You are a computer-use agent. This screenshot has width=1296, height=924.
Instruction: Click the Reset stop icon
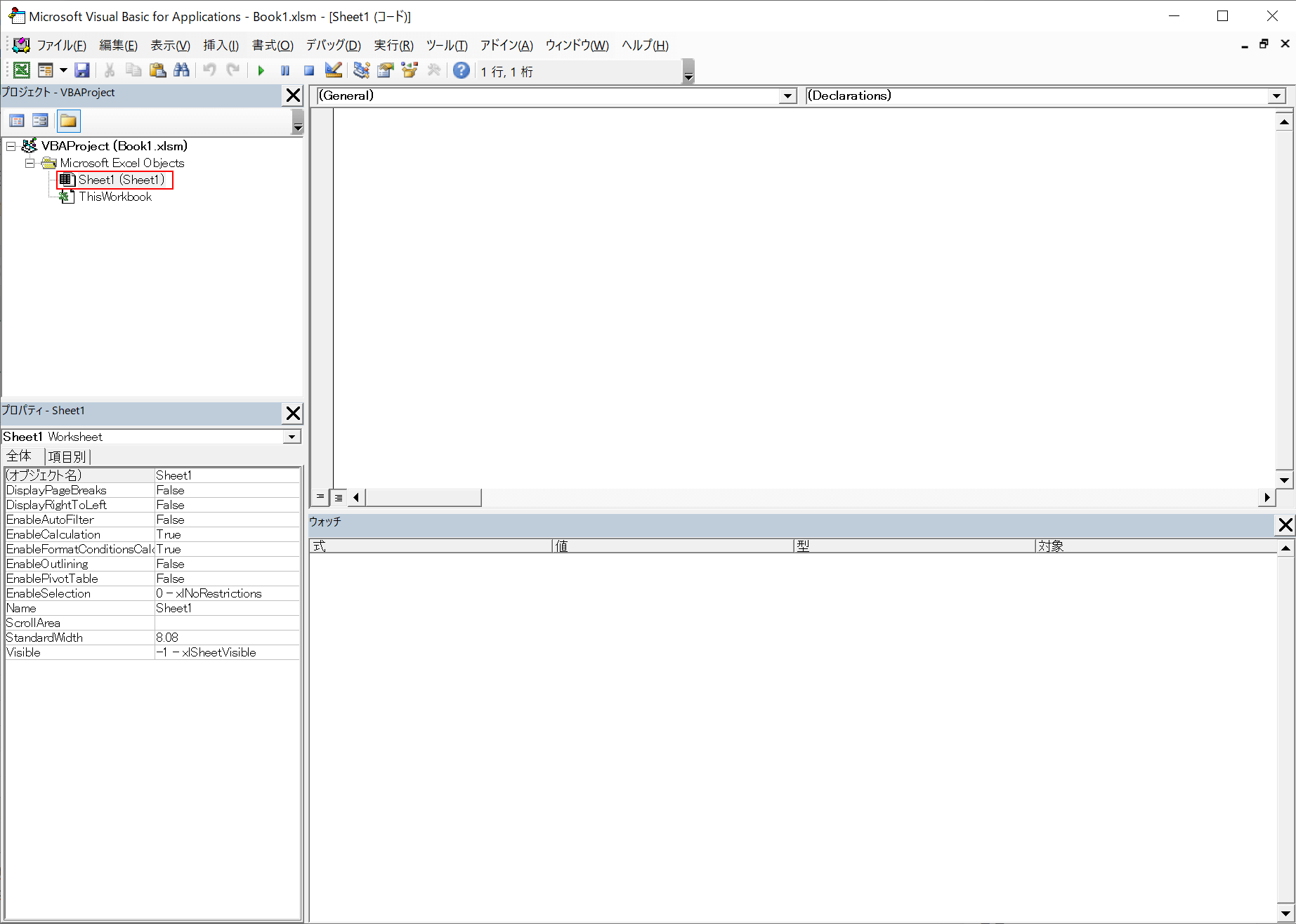coord(308,70)
